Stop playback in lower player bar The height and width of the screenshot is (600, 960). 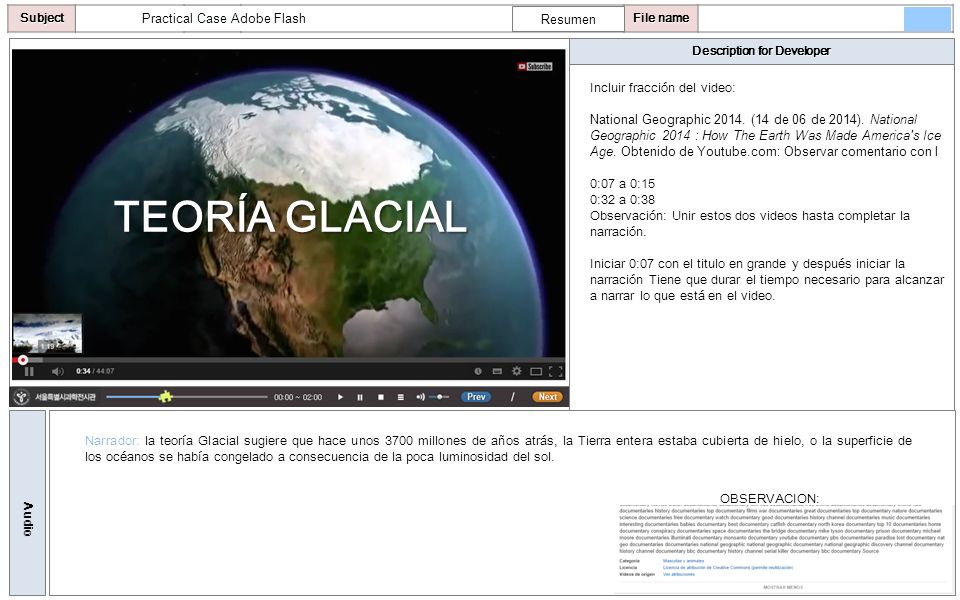381,397
